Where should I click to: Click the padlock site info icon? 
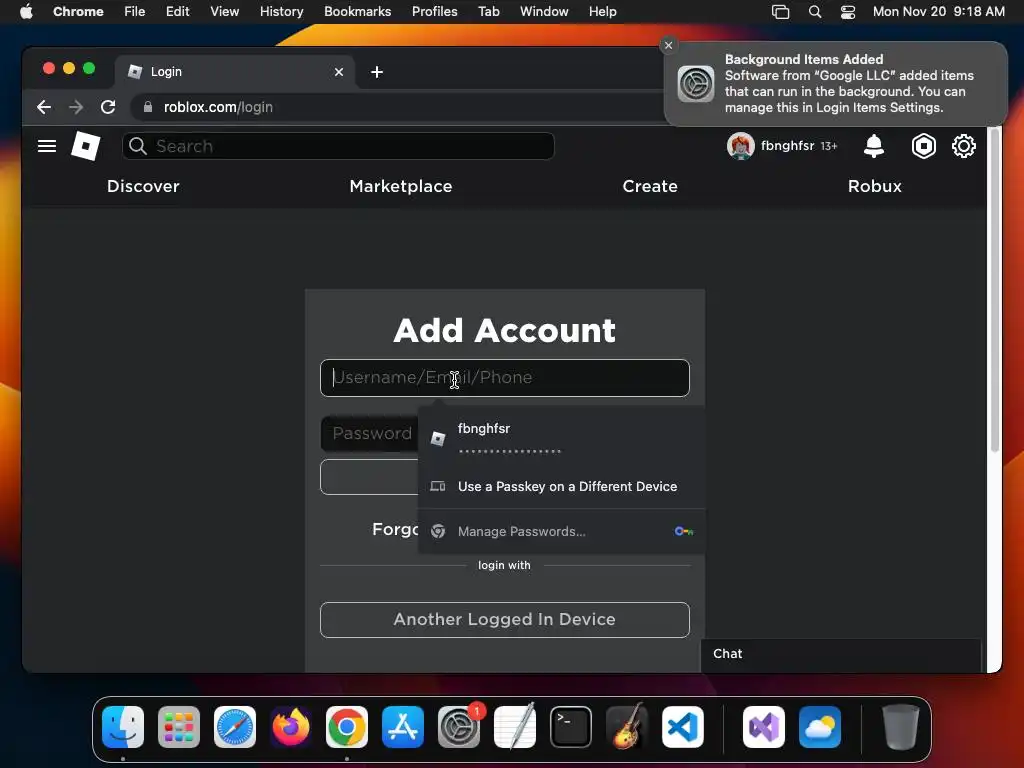[x=148, y=107]
